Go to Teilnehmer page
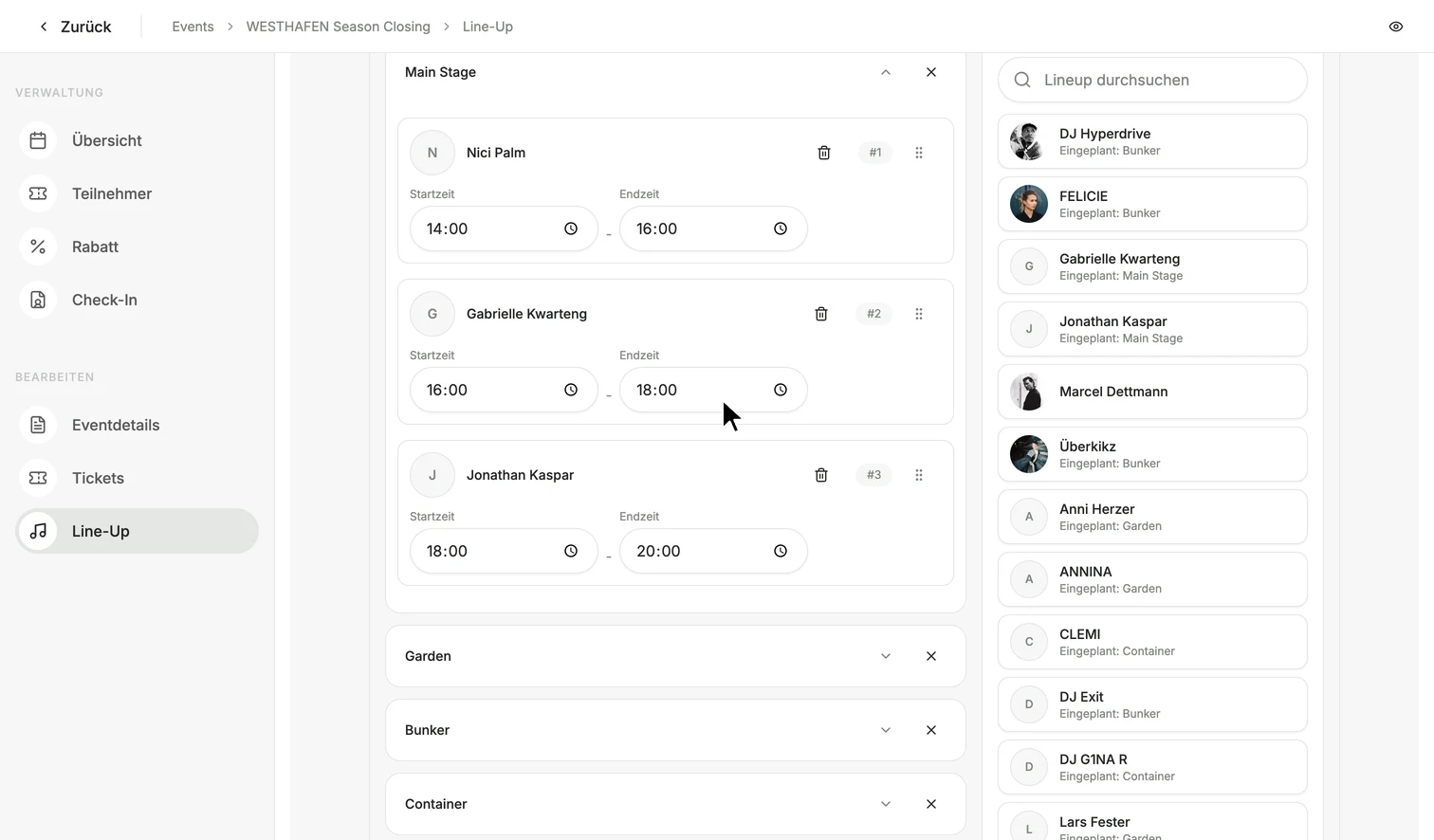This screenshot has height=840, width=1434. [x=137, y=193]
